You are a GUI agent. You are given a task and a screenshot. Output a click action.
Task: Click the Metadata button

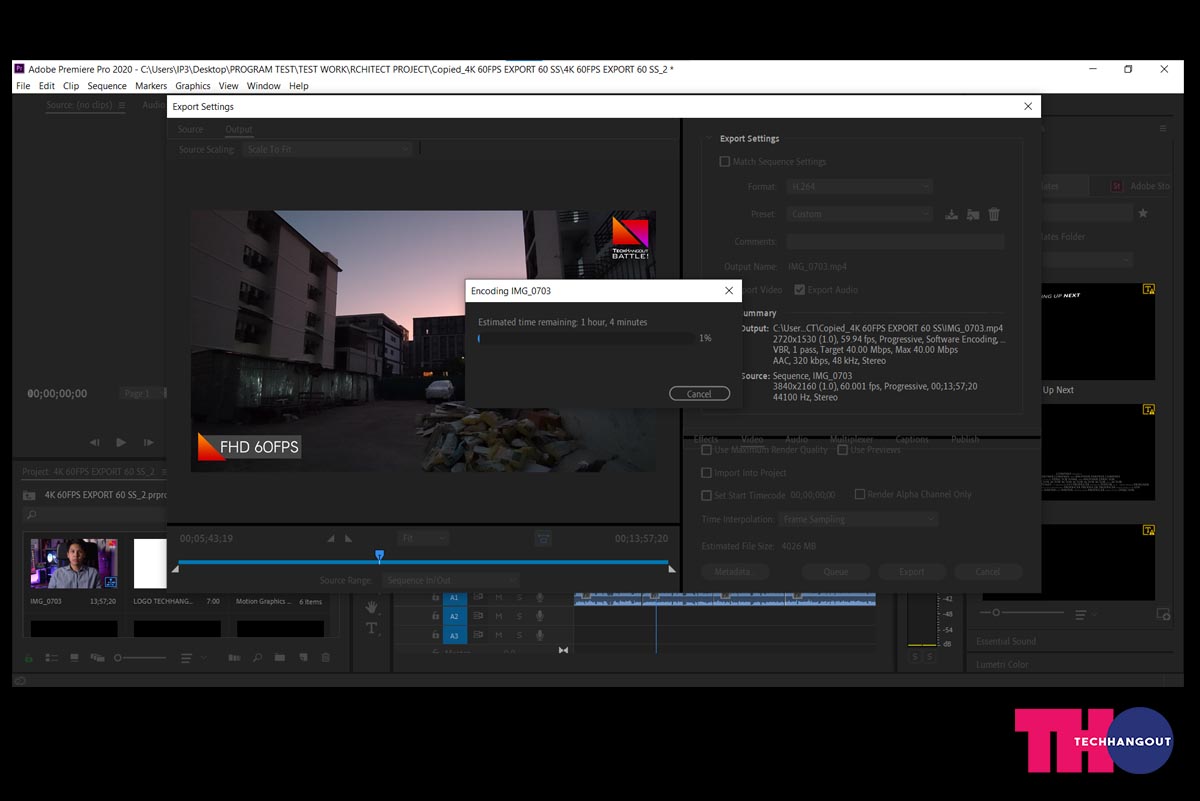click(x=735, y=572)
